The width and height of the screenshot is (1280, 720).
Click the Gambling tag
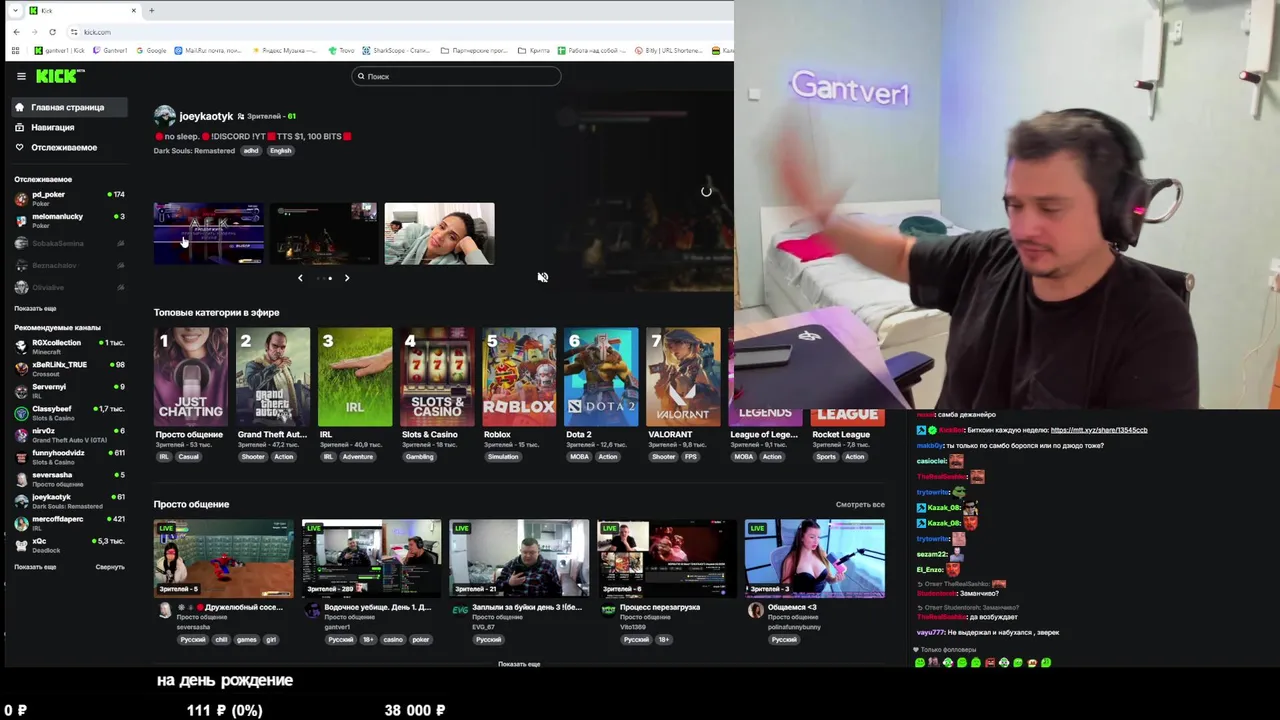point(419,457)
